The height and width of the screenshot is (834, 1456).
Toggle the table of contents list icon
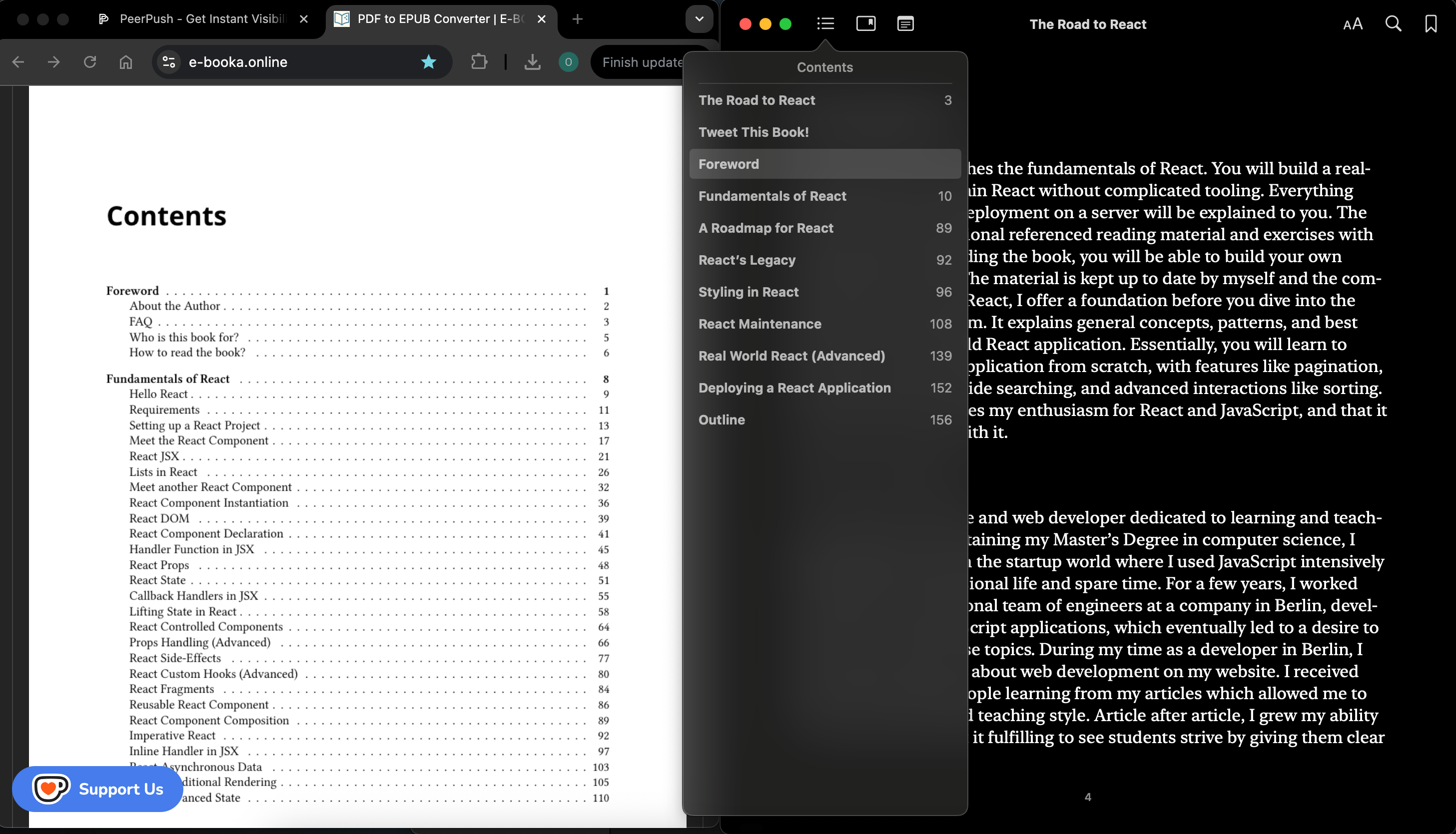pos(825,24)
